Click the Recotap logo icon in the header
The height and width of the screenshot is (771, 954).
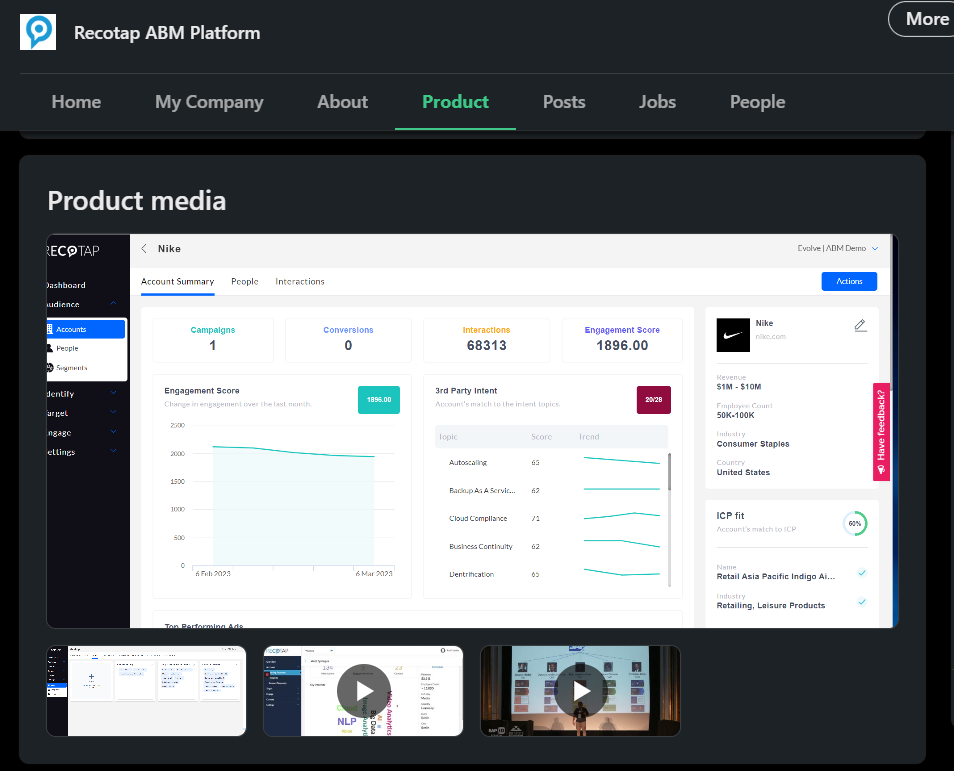(38, 32)
